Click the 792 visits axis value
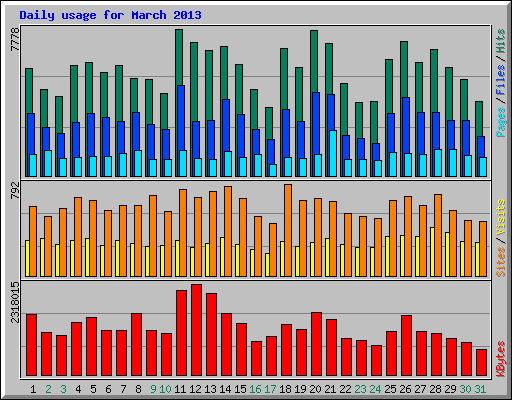Screen dimensions: 512x400 coord(15,191)
